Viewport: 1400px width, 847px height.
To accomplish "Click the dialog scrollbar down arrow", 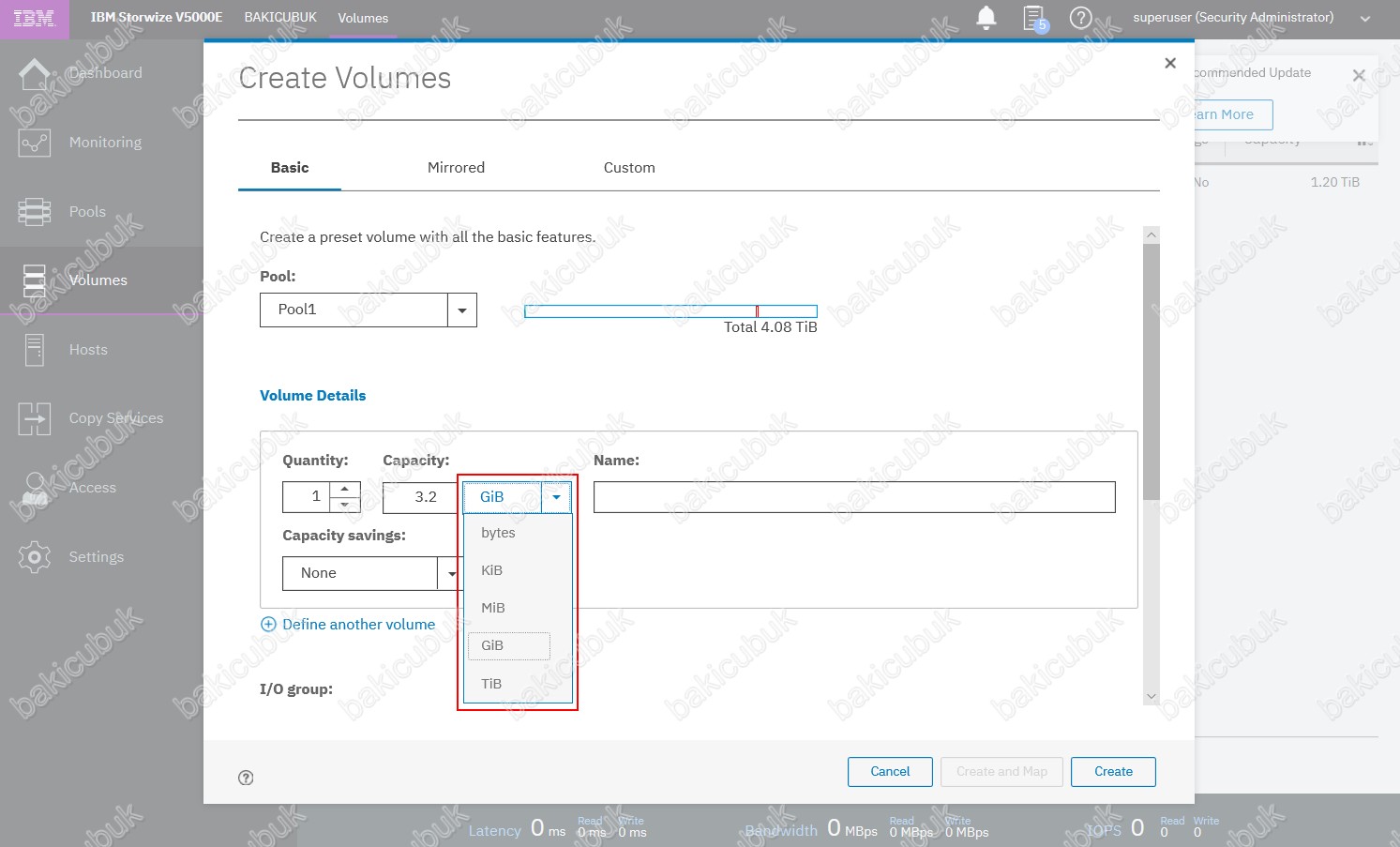I will pos(1152,697).
